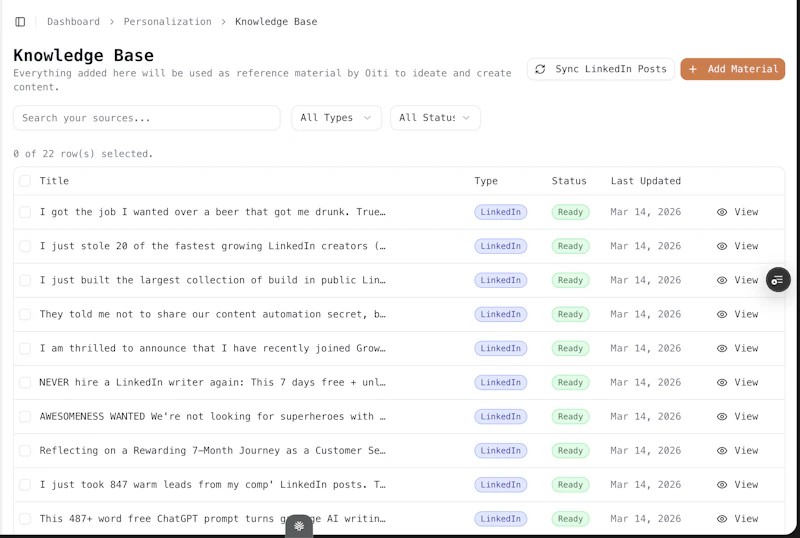Screen dimensions: 800x538
Task: Open title 'I am thrilled to announce'
Action: 213,348
